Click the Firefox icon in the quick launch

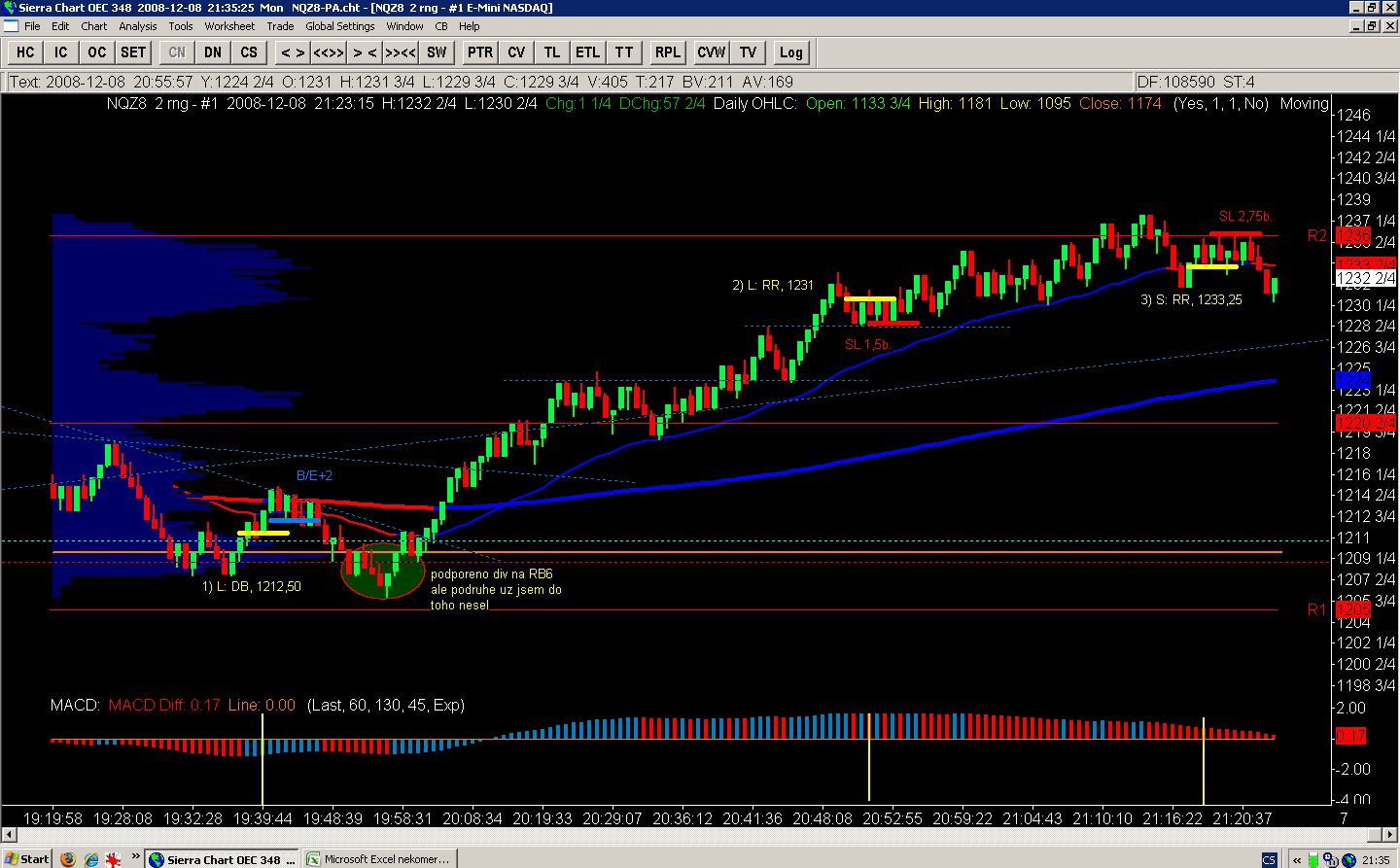[x=67, y=859]
